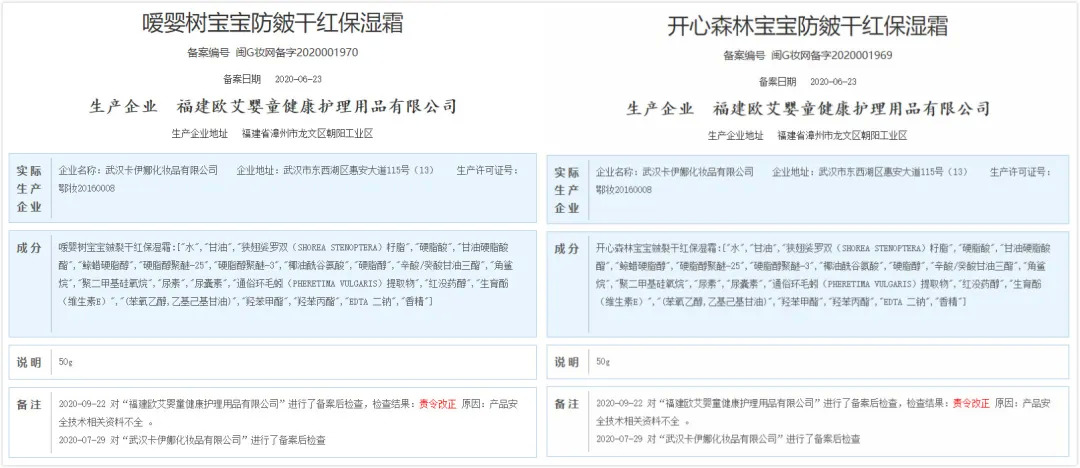Click 50g value in 暧婴树 panel
The height and width of the screenshot is (468, 1080).
tap(66, 361)
